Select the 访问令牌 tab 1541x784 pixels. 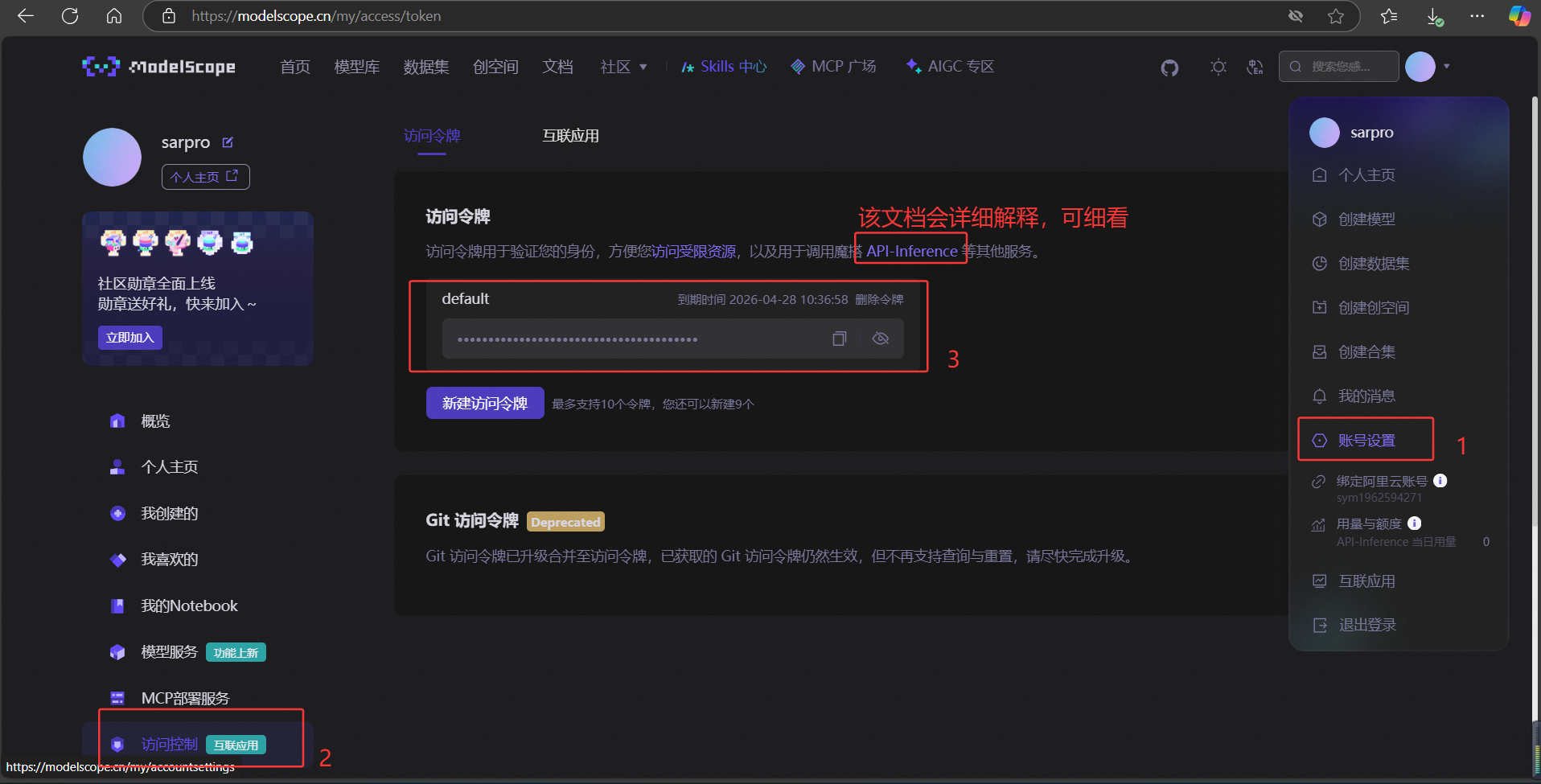[432, 136]
